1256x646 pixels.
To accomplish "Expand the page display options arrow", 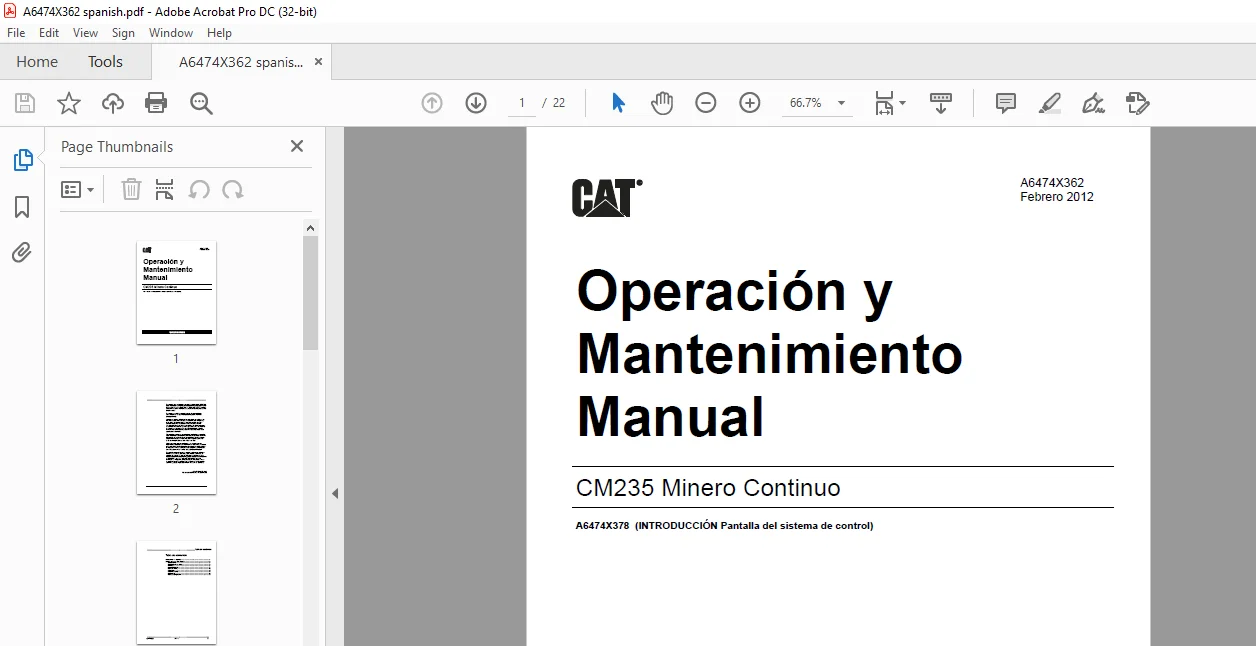I will (903, 103).
